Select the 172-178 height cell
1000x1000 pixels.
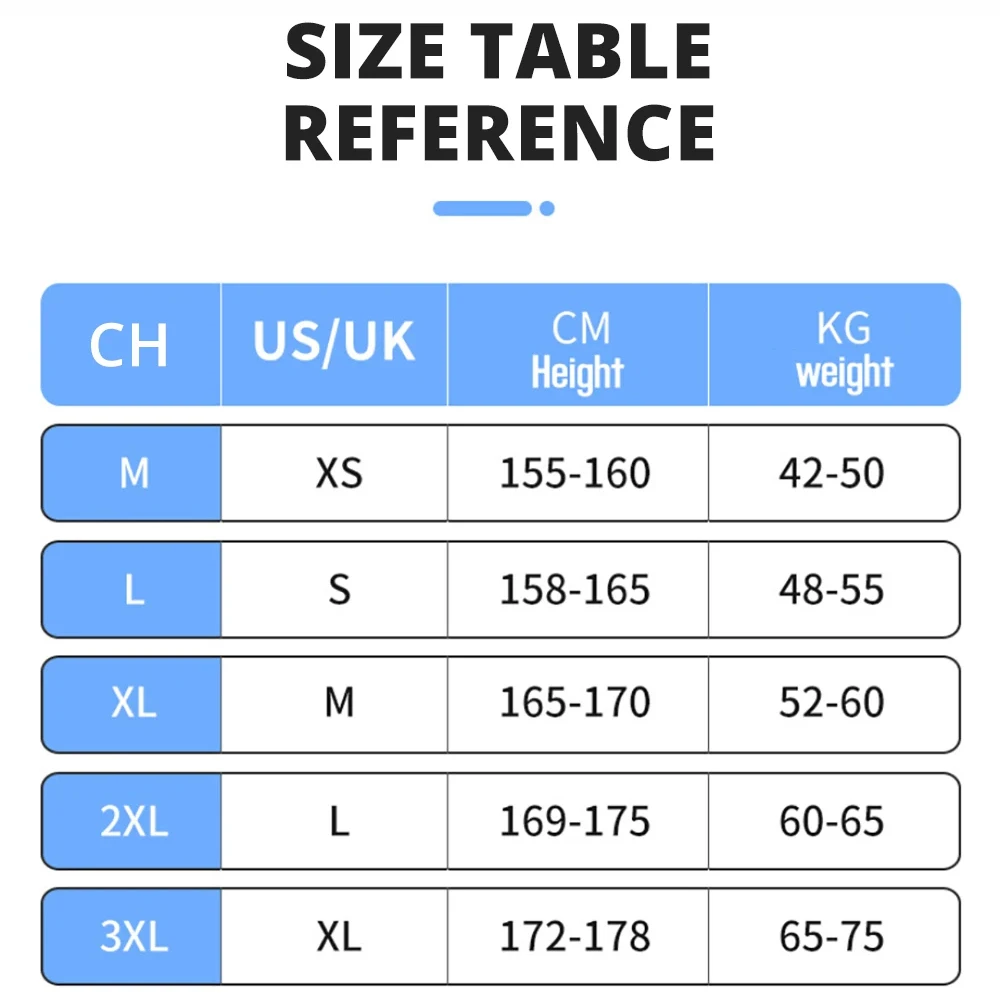pyautogui.click(x=575, y=937)
